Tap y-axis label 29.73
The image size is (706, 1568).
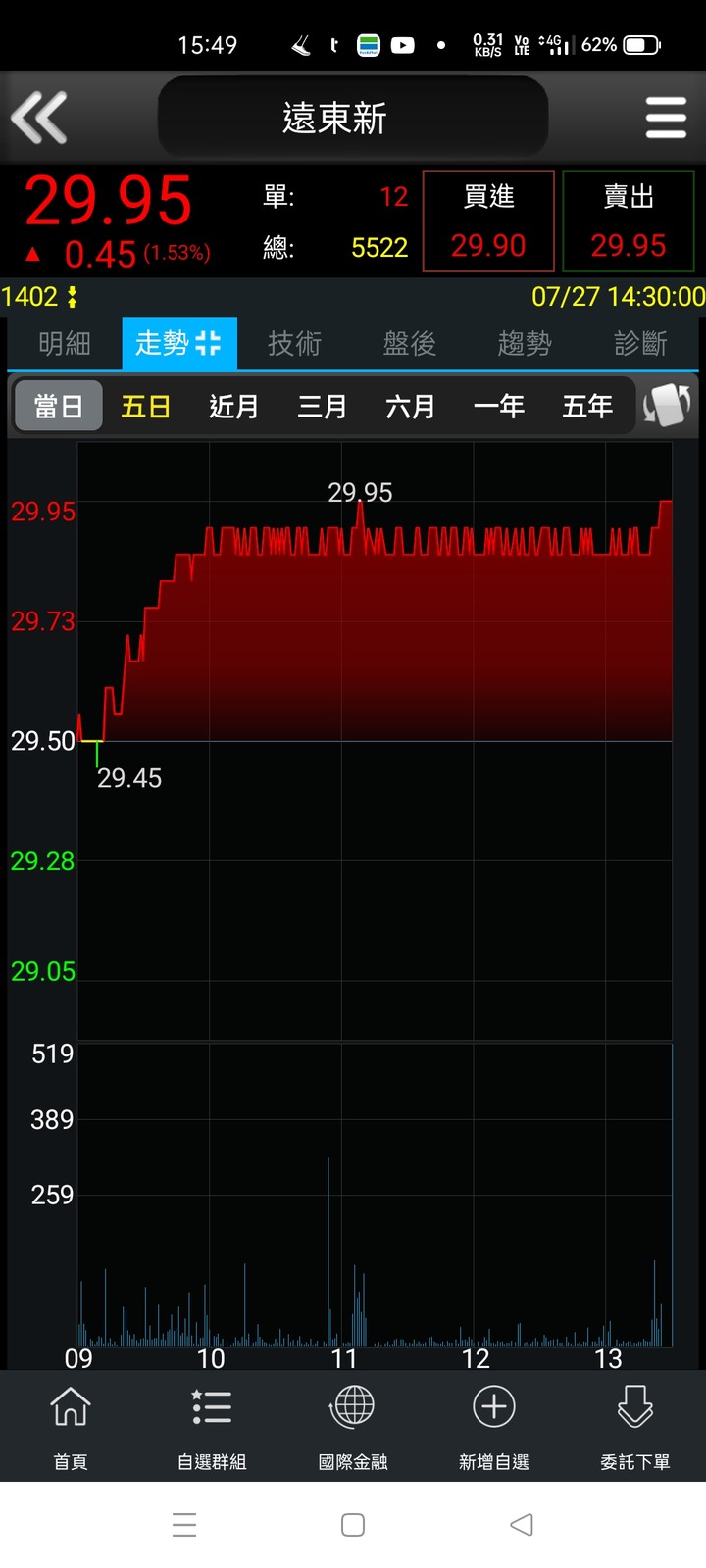(42, 621)
